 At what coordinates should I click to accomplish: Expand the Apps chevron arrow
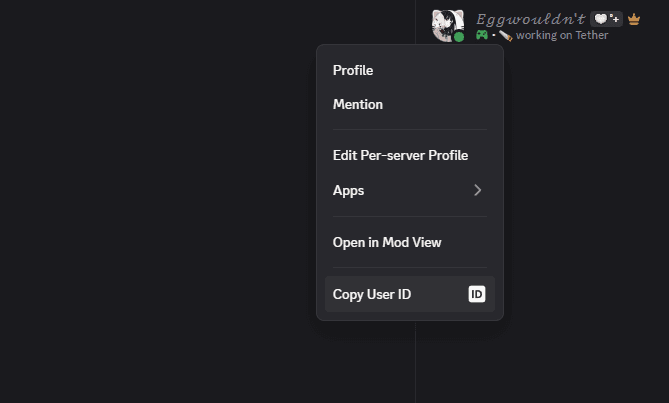477,190
